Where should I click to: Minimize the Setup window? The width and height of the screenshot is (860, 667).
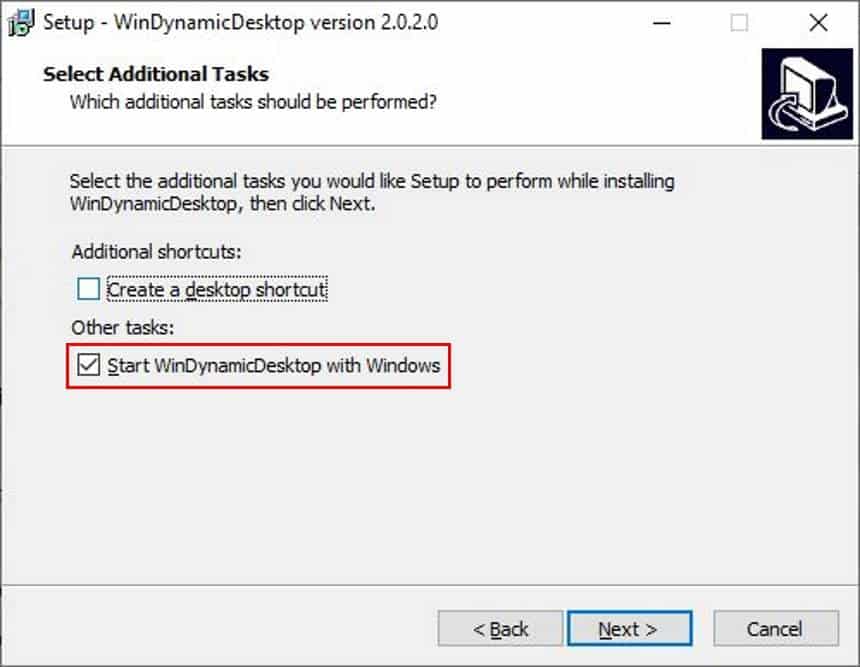[x=662, y=23]
